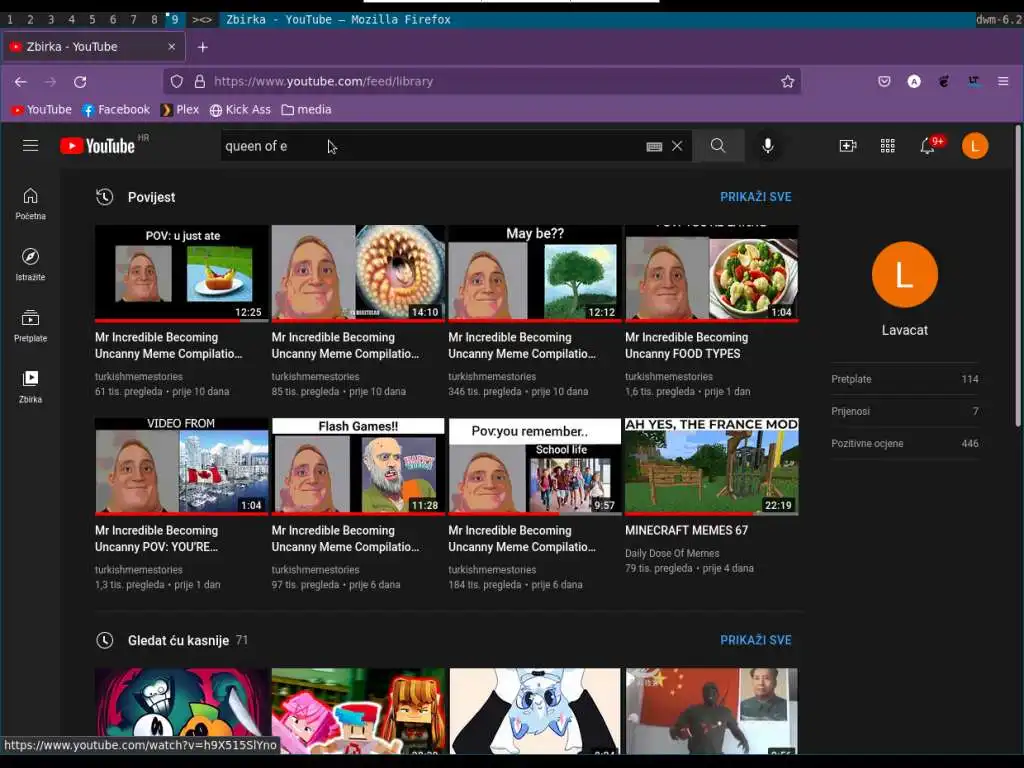Click the Prijenosi 7 stat row
Image resolution: width=1024 pixels, height=768 pixels.
click(904, 411)
